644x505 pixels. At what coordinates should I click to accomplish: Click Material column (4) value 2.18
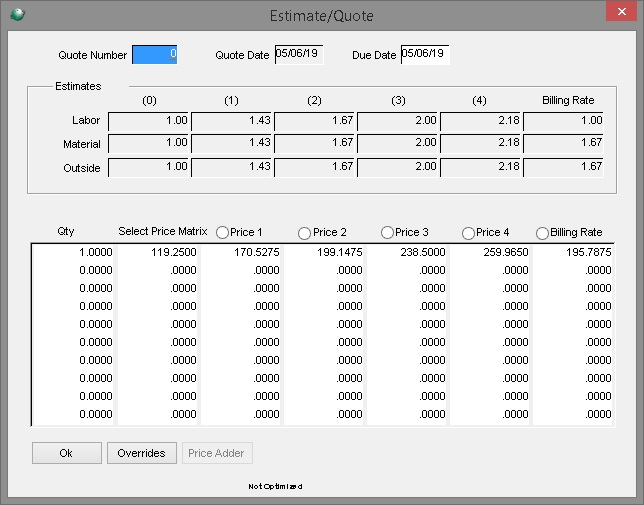coord(480,143)
